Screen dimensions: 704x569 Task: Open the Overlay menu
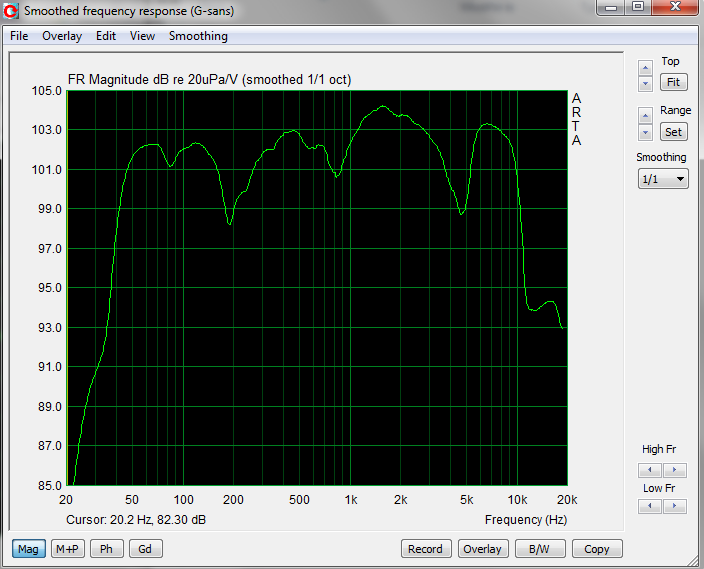click(x=62, y=36)
